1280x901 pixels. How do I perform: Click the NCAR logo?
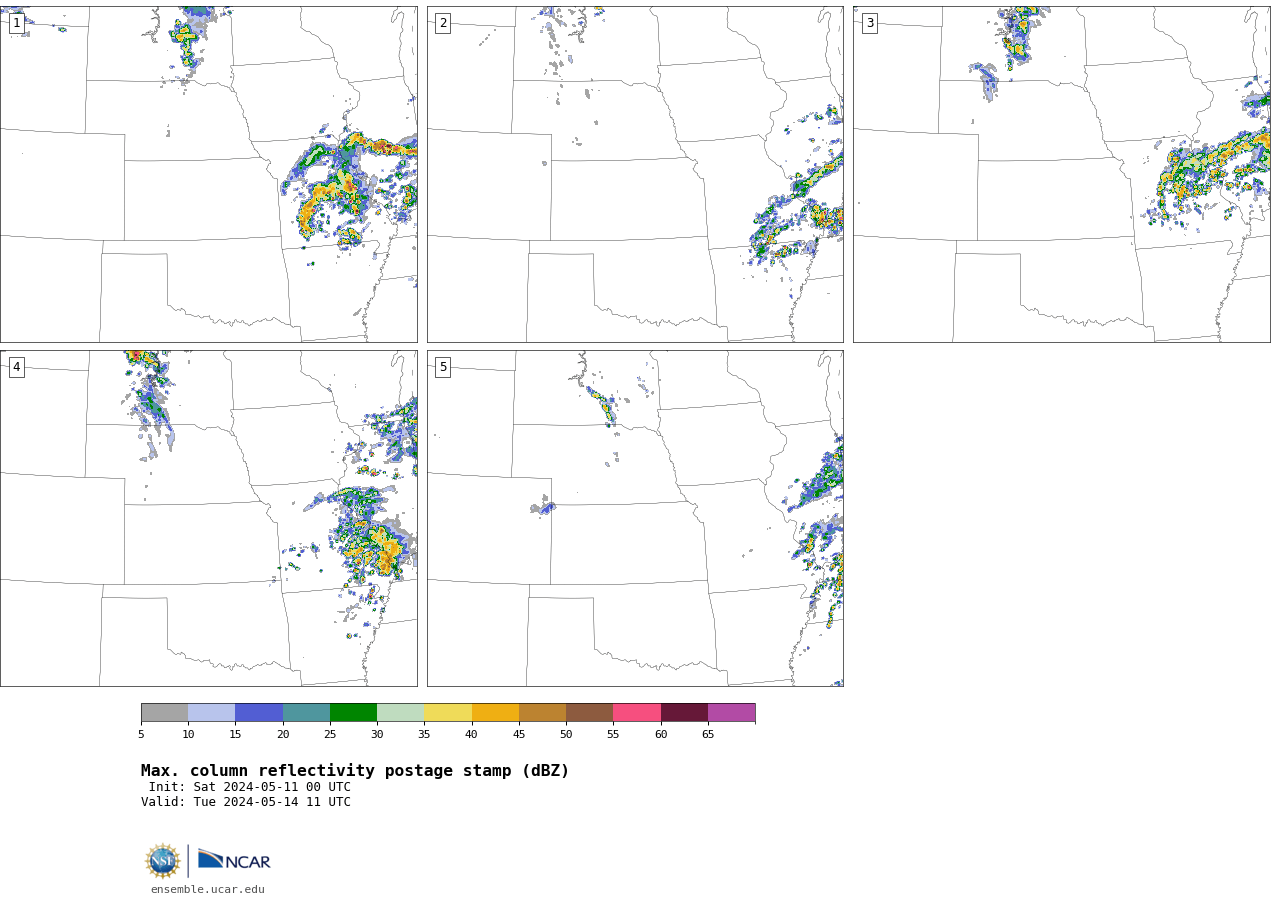234,860
